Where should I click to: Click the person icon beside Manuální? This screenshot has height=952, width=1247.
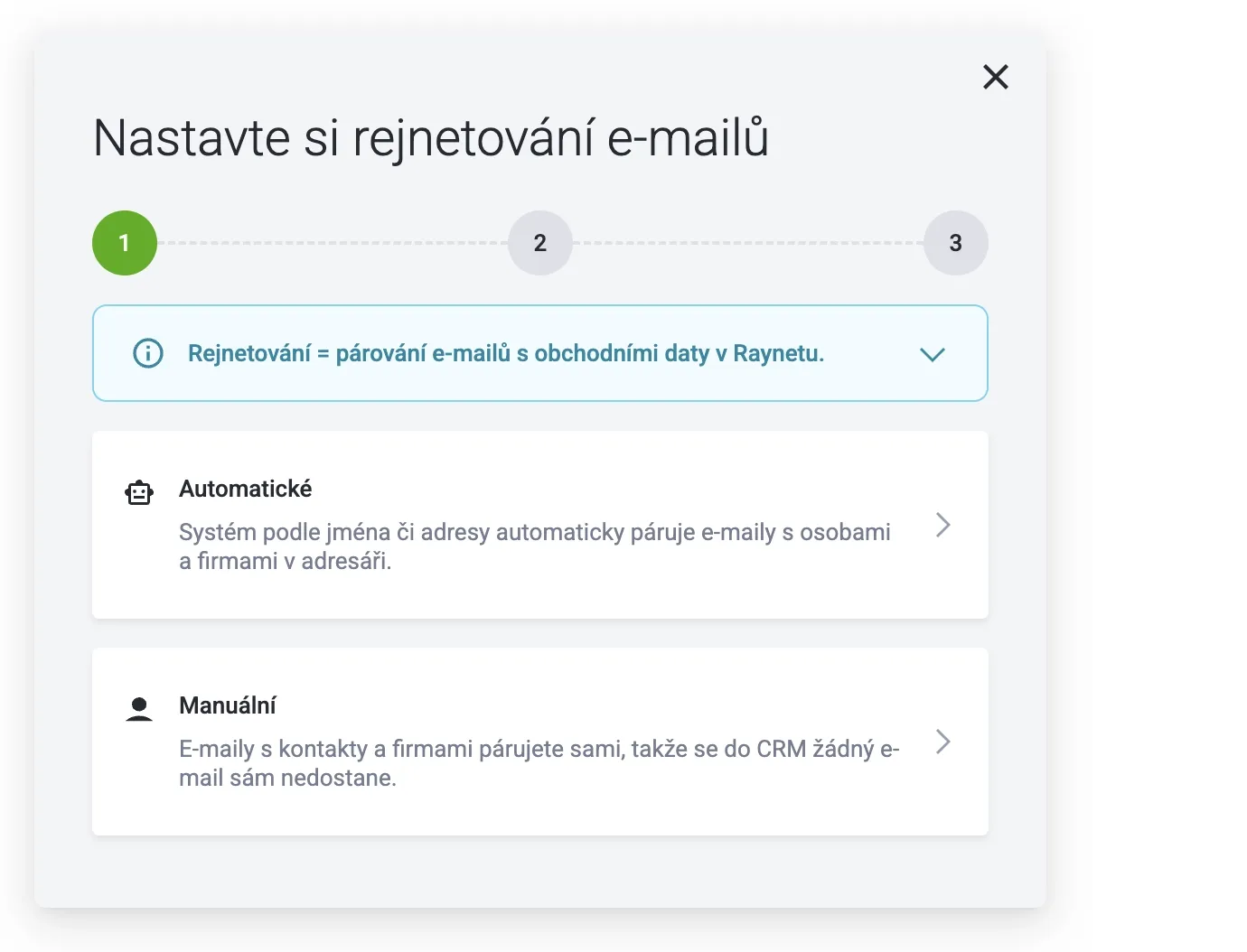139,709
